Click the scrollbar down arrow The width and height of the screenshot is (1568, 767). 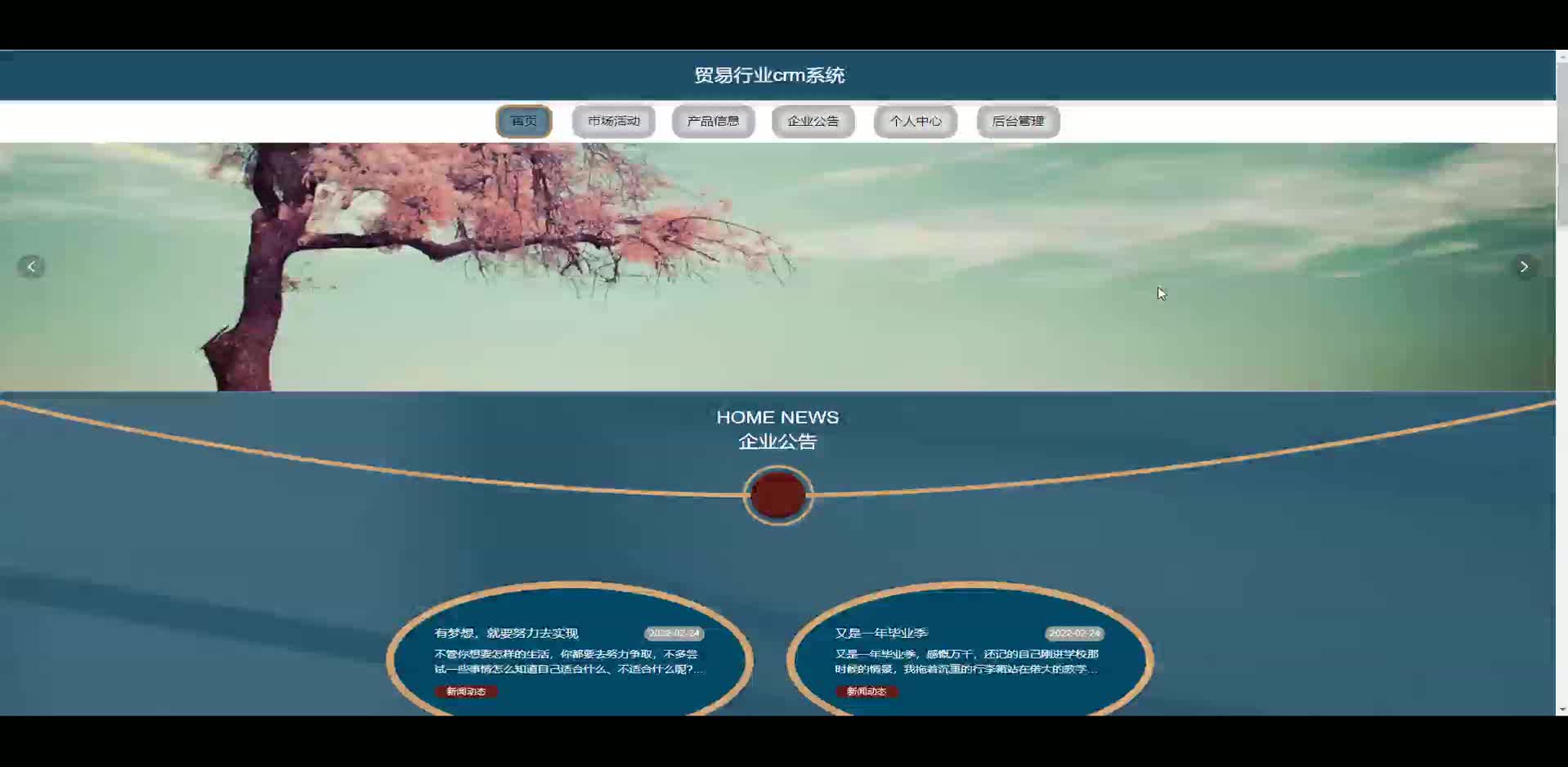(x=1561, y=710)
